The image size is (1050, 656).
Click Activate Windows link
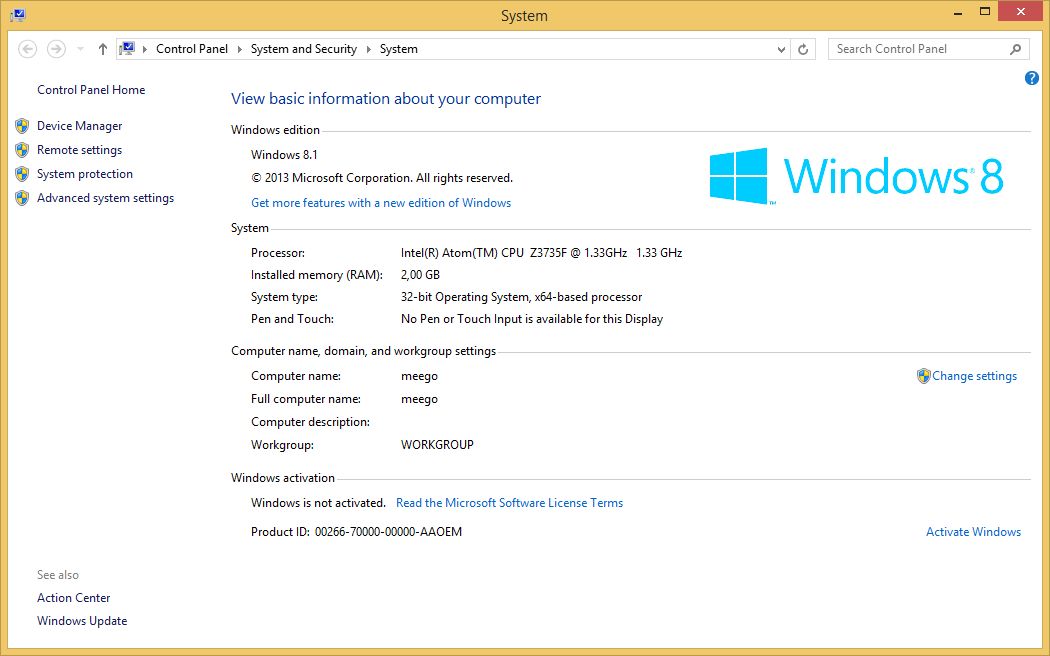pos(973,532)
